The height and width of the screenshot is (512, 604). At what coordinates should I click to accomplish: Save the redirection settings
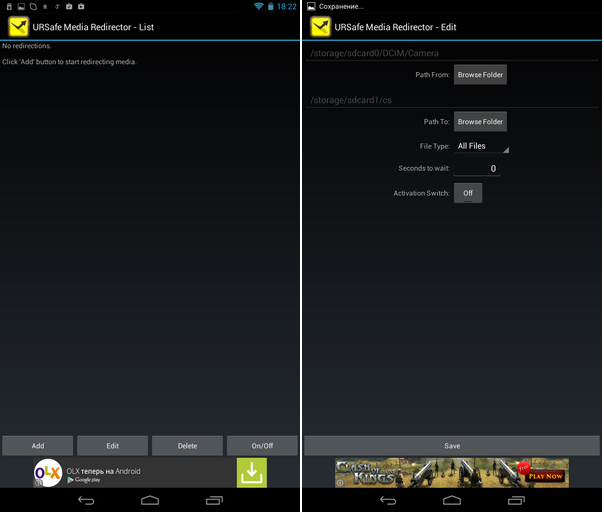pos(452,446)
